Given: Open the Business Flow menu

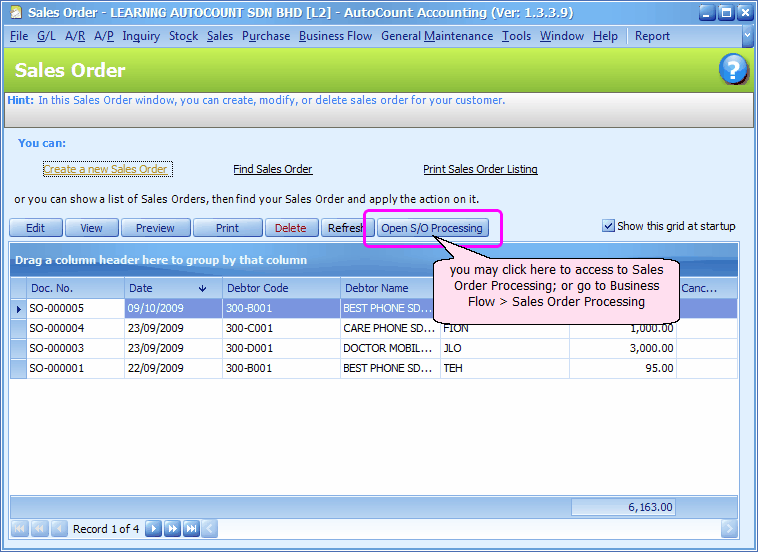Looking at the screenshot, I should pyautogui.click(x=335, y=36).
